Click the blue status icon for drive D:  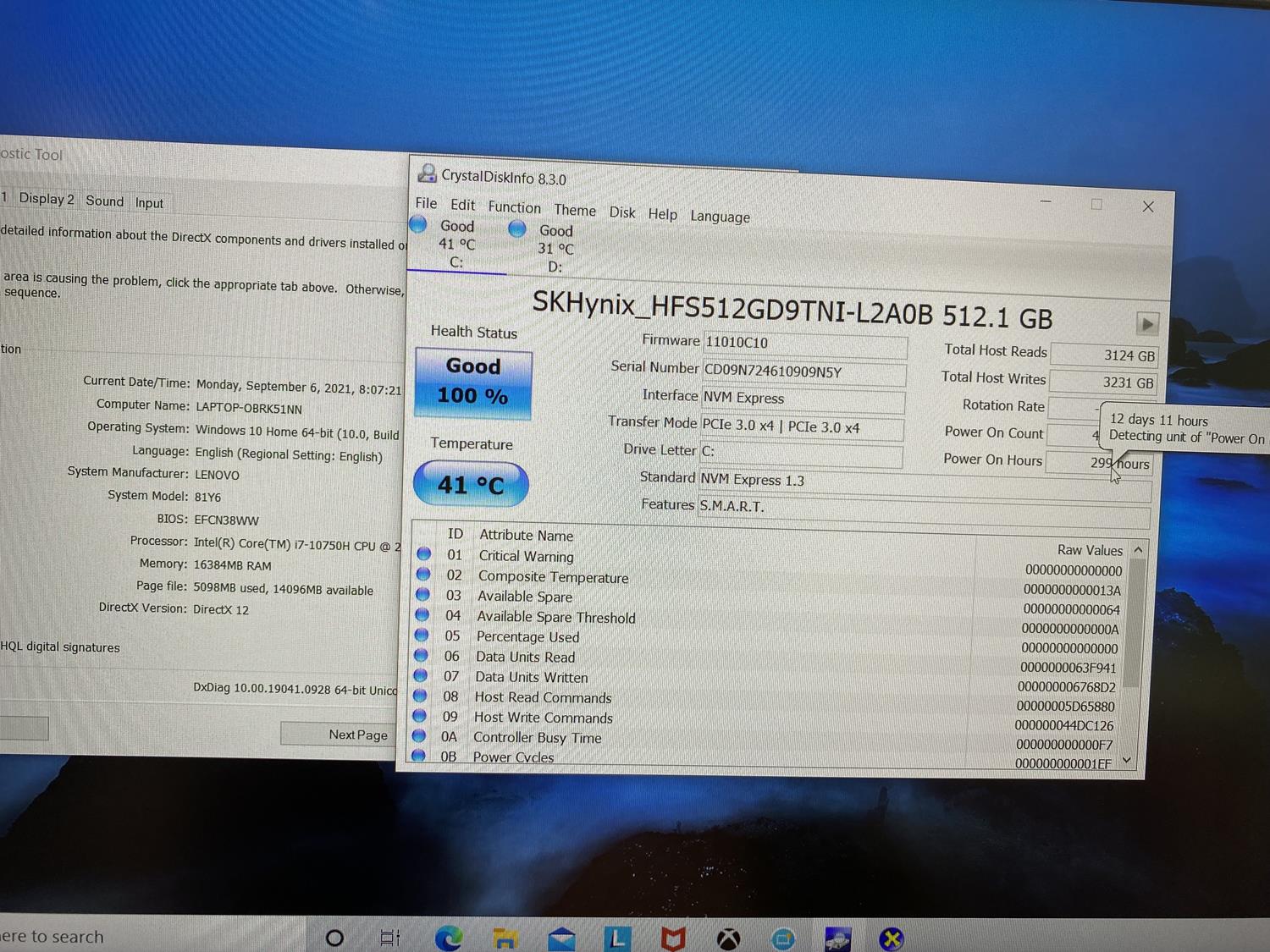click(x=517, y=228)
